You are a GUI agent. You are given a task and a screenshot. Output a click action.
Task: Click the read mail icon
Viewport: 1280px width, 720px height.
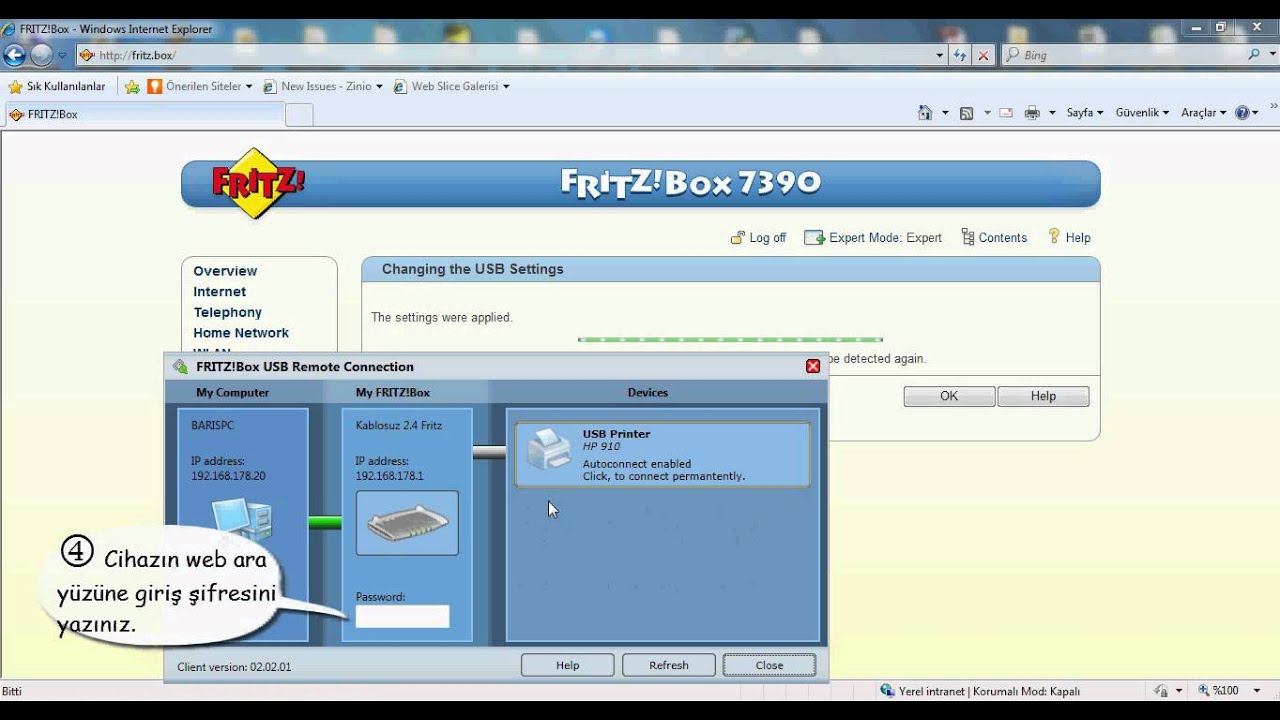1006,113
